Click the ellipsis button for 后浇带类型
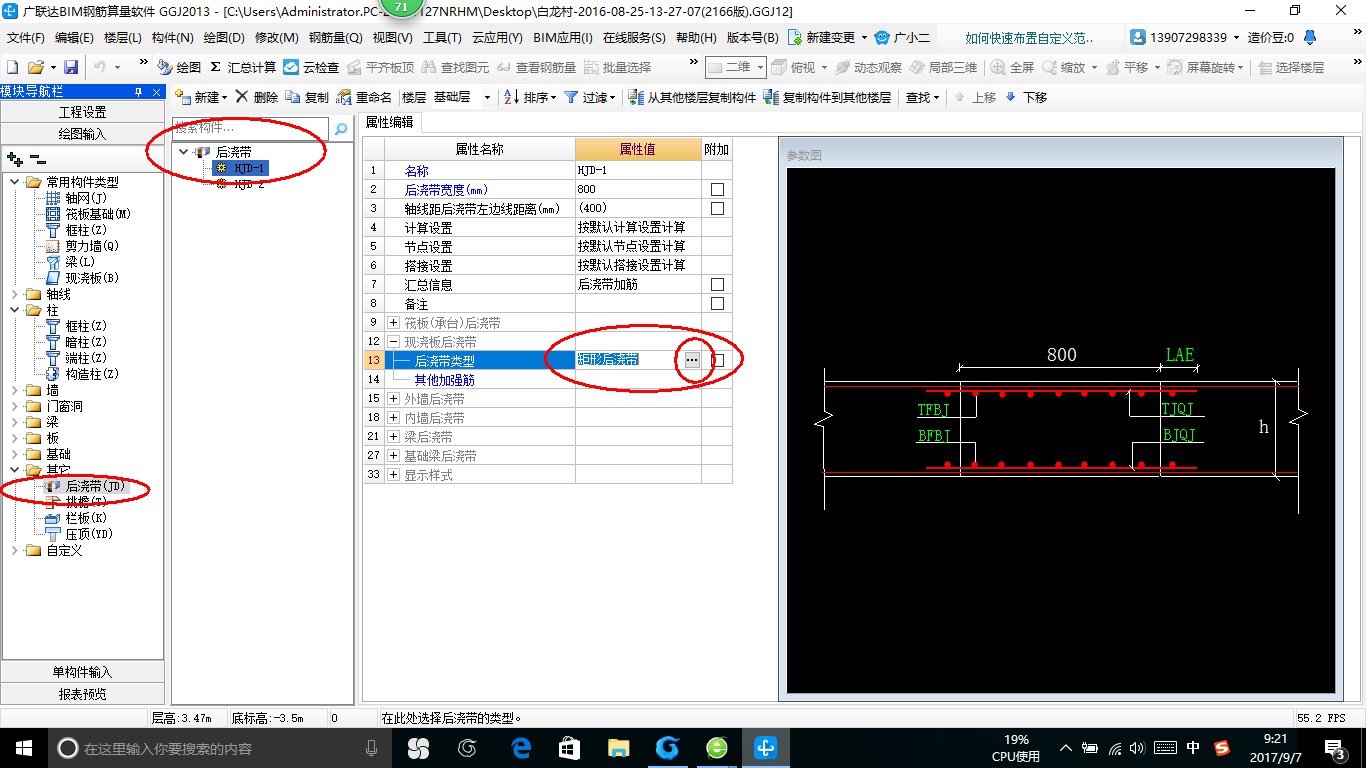This screenshot has width=1366, height=768. pos(692,360)
